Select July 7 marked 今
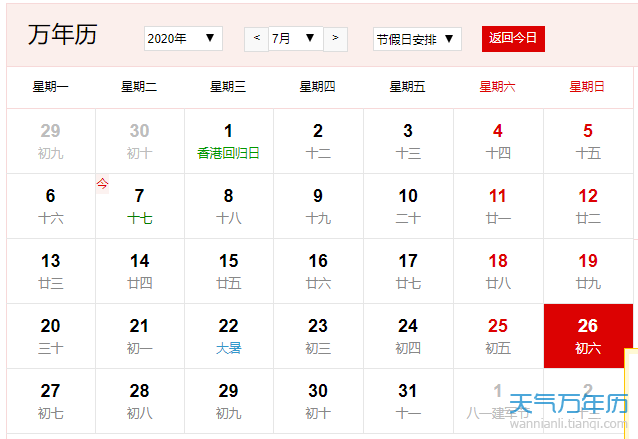Screen dimensions: 638x439 140,206
